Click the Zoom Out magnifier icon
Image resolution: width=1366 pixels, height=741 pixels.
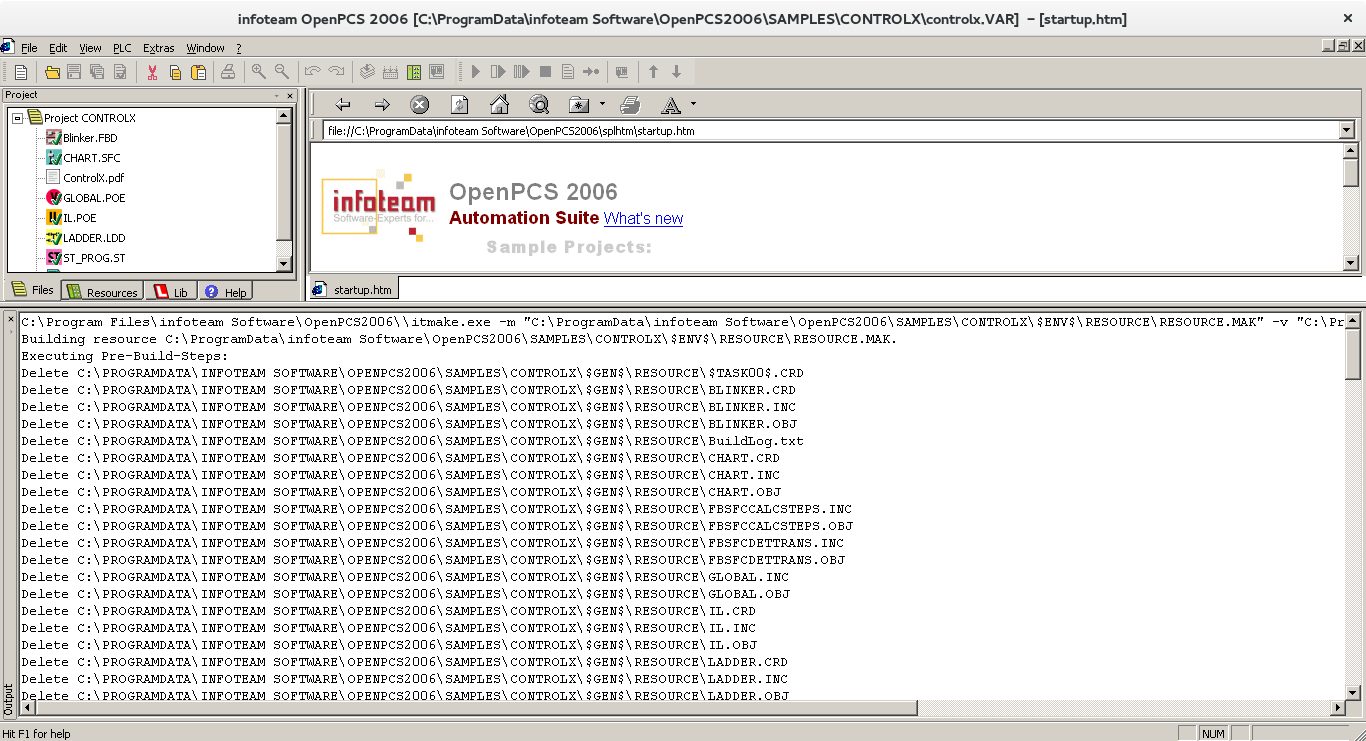(282, 72)
